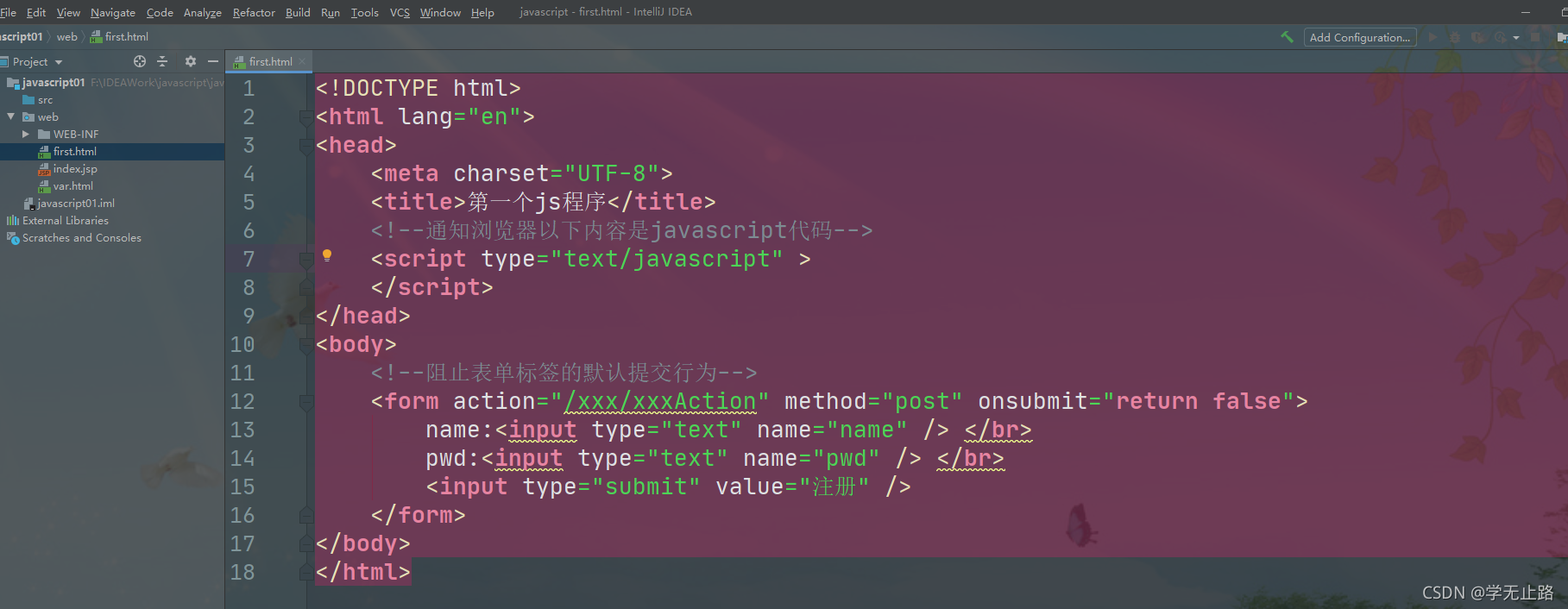Open the Tools menu
This screenshot has width=1568, height=609.
coord(364,12)
